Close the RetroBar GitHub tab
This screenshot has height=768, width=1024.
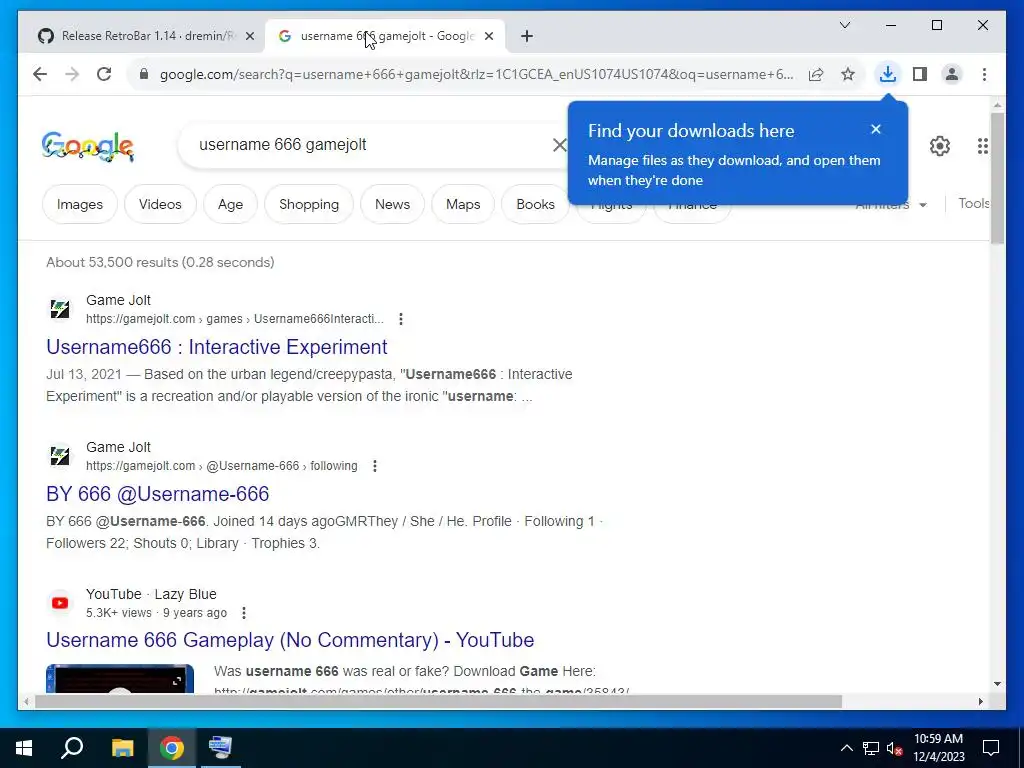tap(249, 37)
